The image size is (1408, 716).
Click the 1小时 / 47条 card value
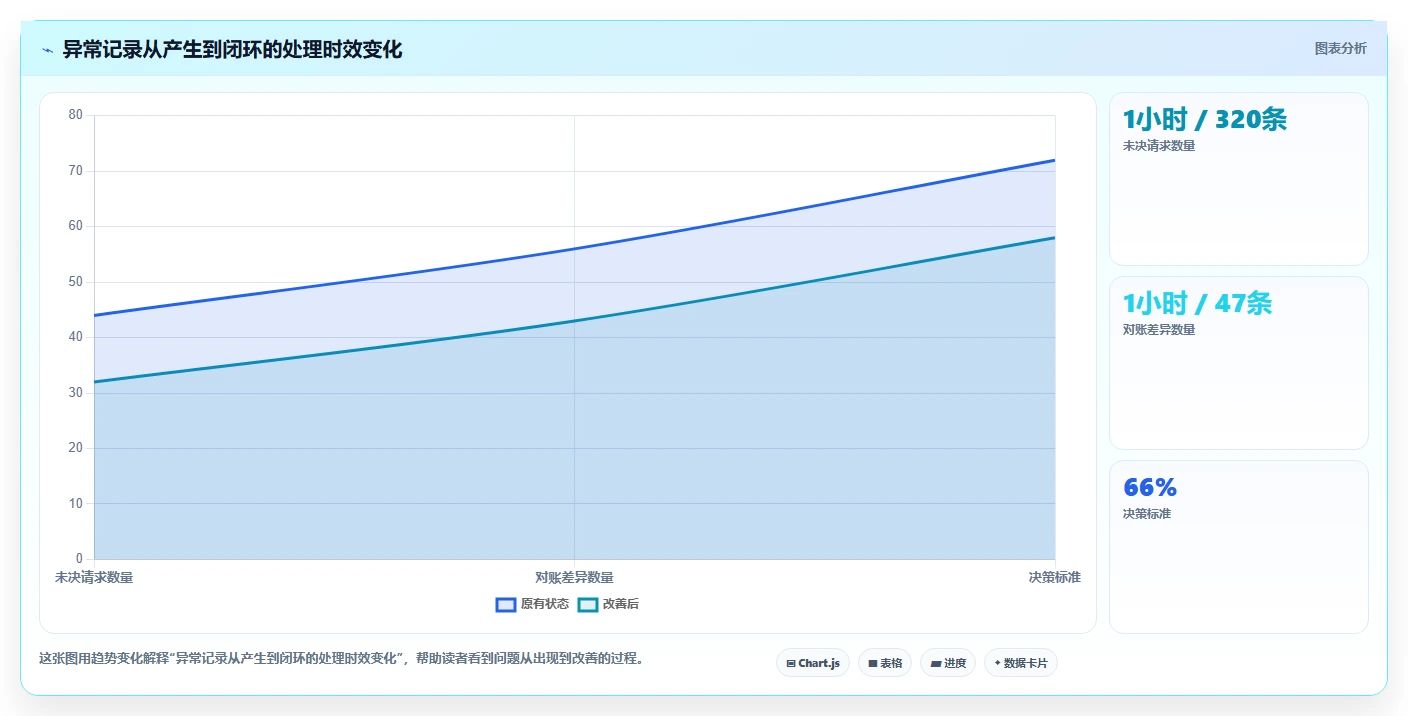tap(1198, 304)
